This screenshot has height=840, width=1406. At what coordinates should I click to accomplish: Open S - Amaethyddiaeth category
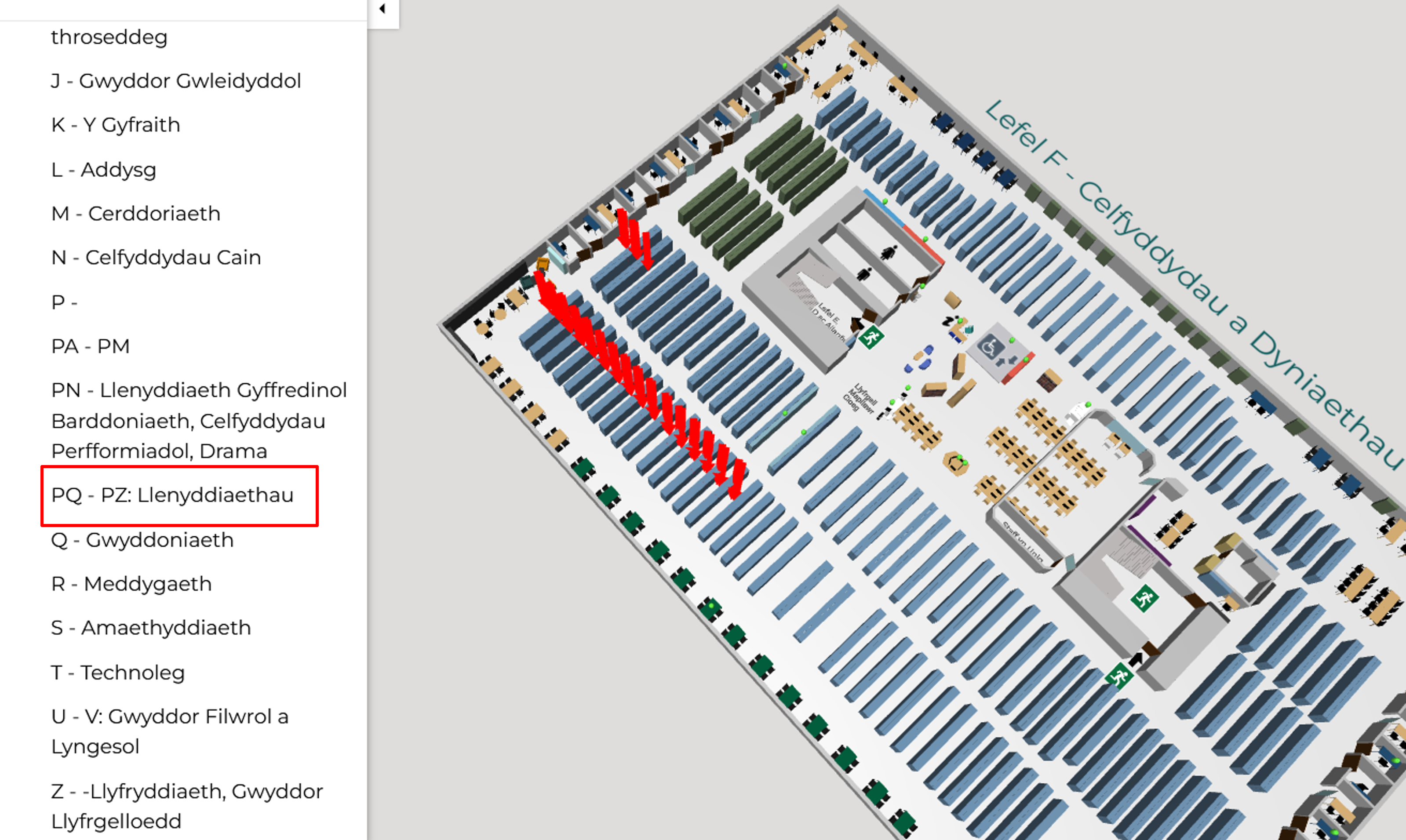pyautogui.click(x=151, y=628)
